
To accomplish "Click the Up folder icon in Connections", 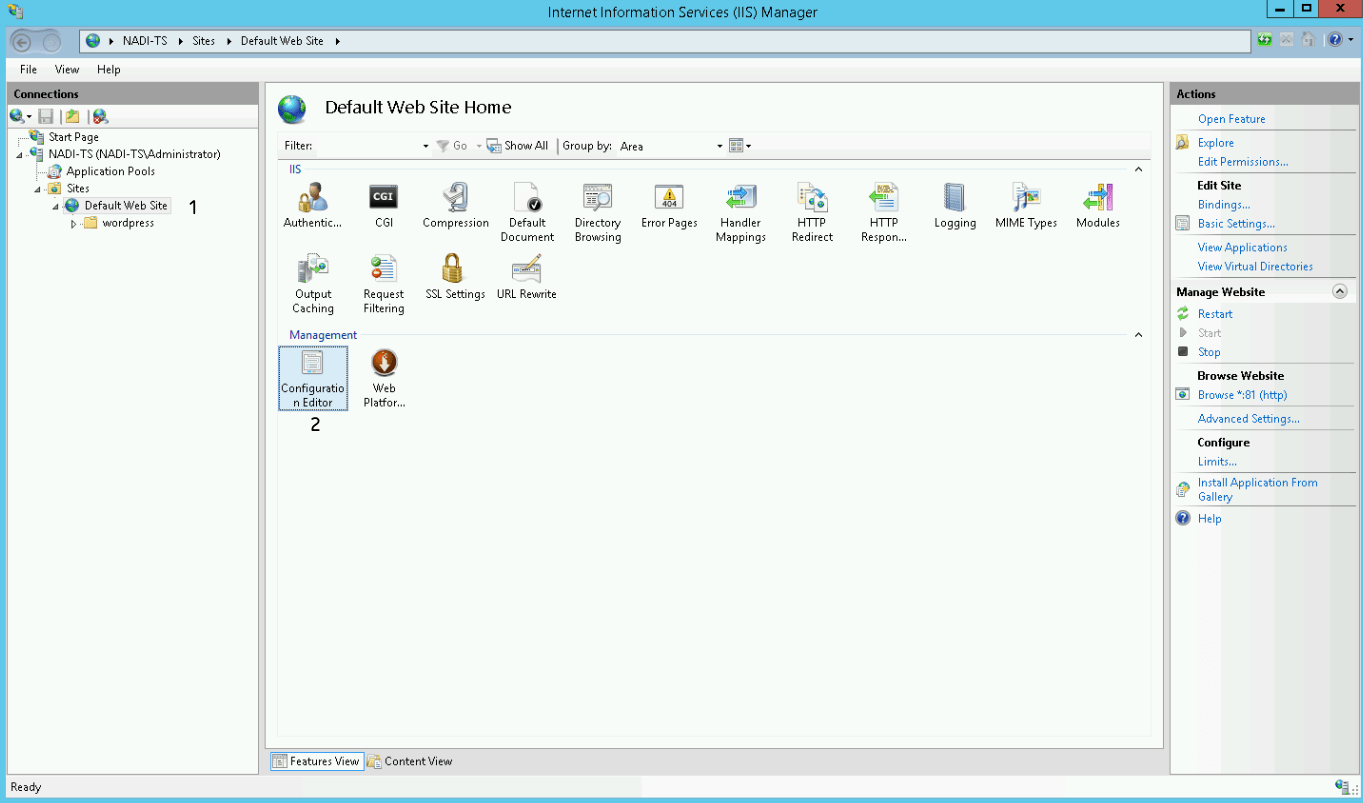I will tap(72, 117).
